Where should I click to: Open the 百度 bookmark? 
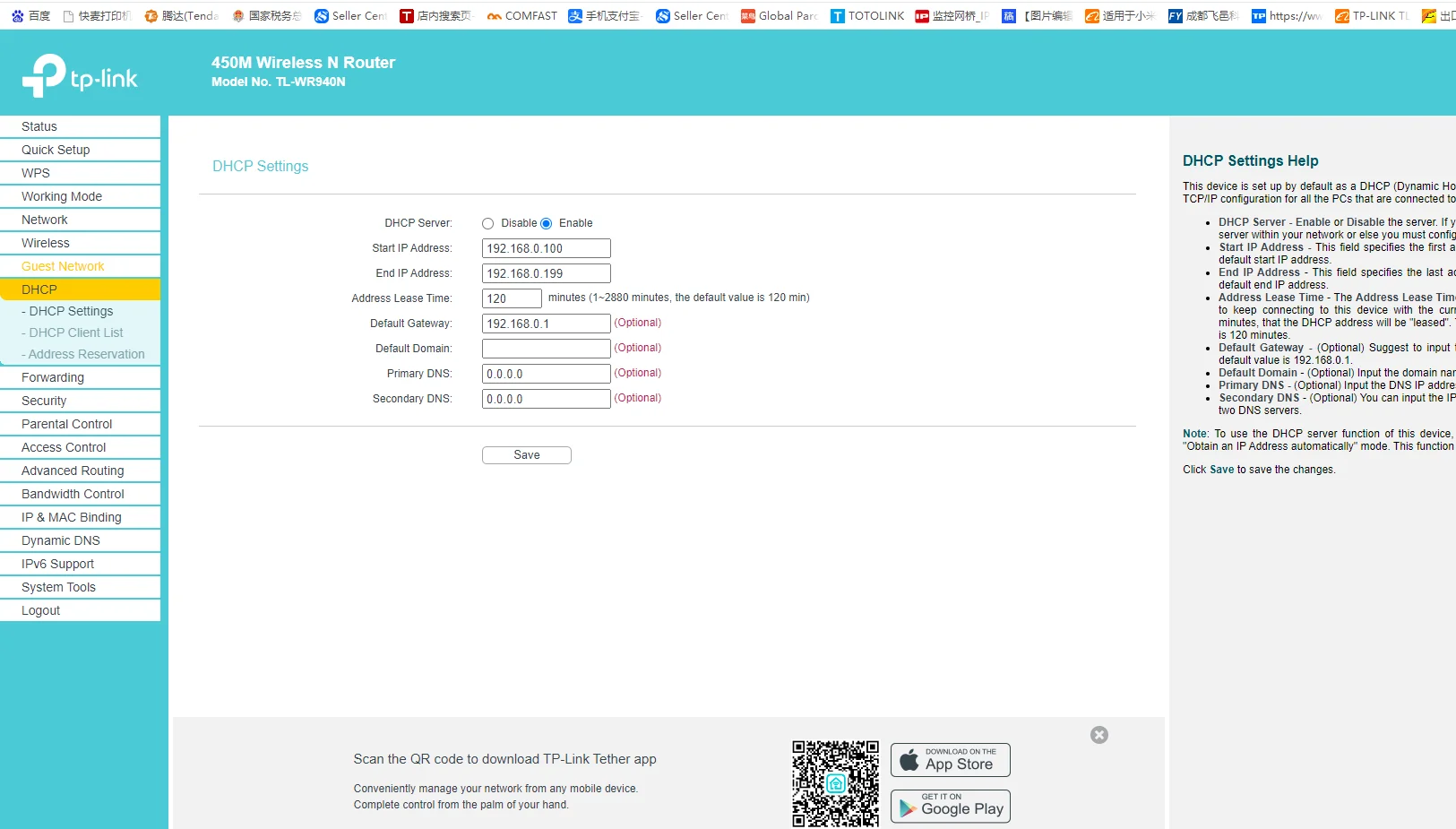[x=31, y=16]
